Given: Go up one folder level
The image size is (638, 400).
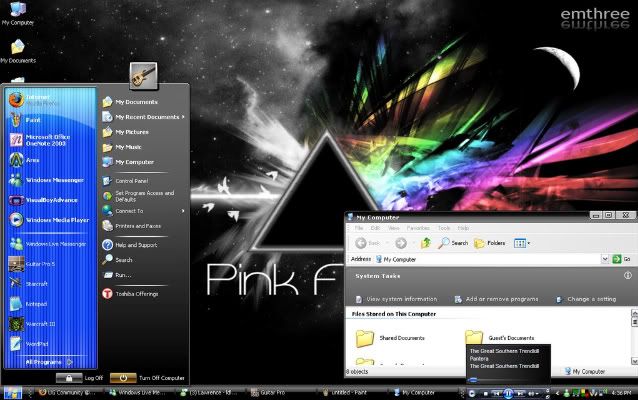Looking at the screenshot, I should [x=426, y=243].
